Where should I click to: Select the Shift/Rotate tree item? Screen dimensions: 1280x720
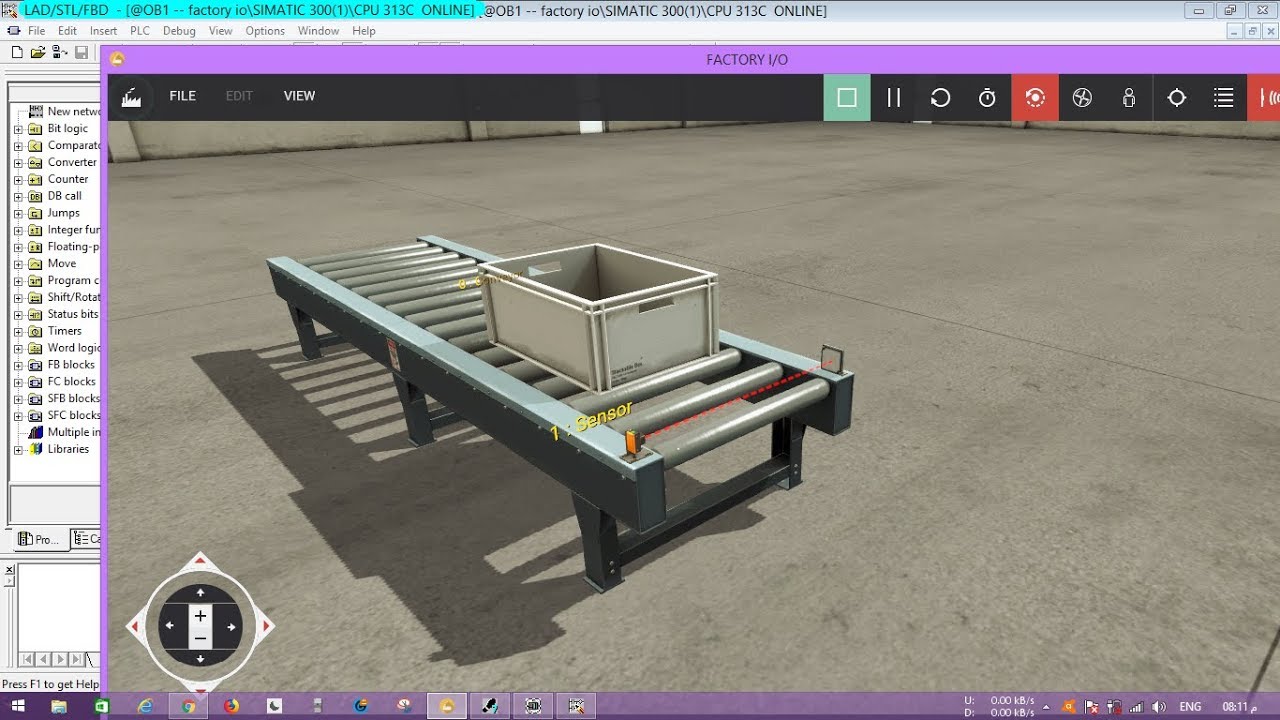[x=73, y=298]
